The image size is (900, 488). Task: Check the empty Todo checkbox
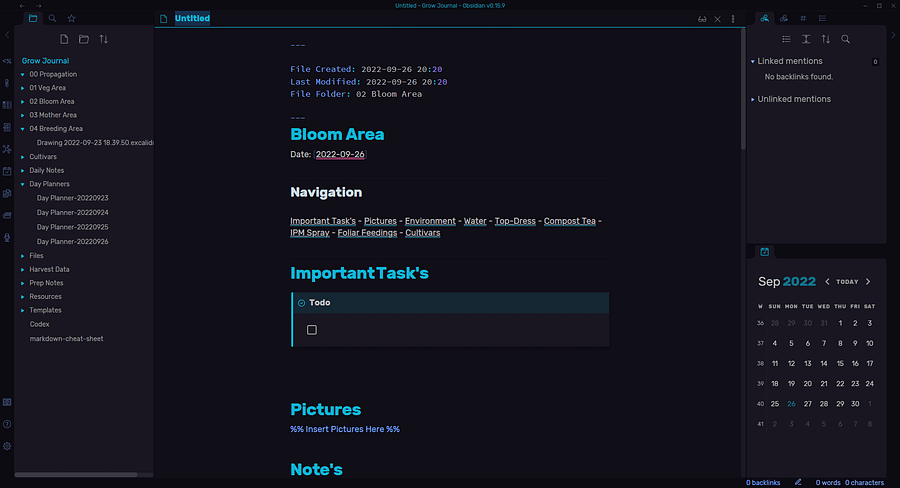pyautogui.click(x=312, y=330)
